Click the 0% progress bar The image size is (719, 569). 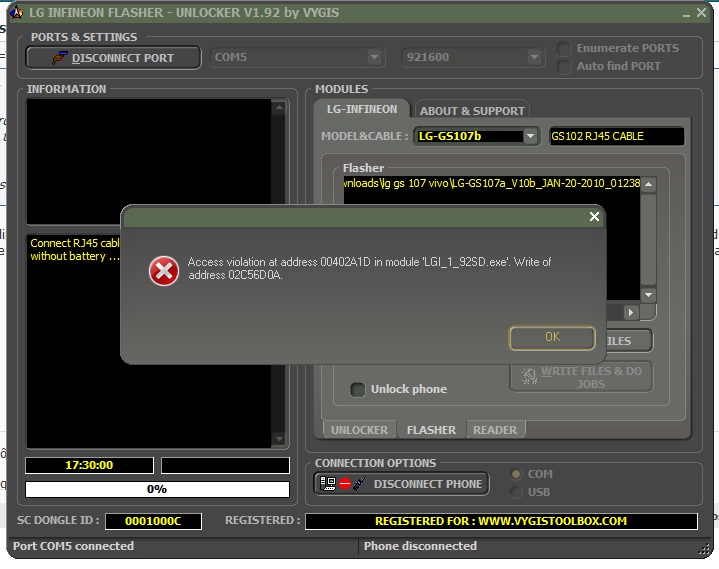[157, 489]
